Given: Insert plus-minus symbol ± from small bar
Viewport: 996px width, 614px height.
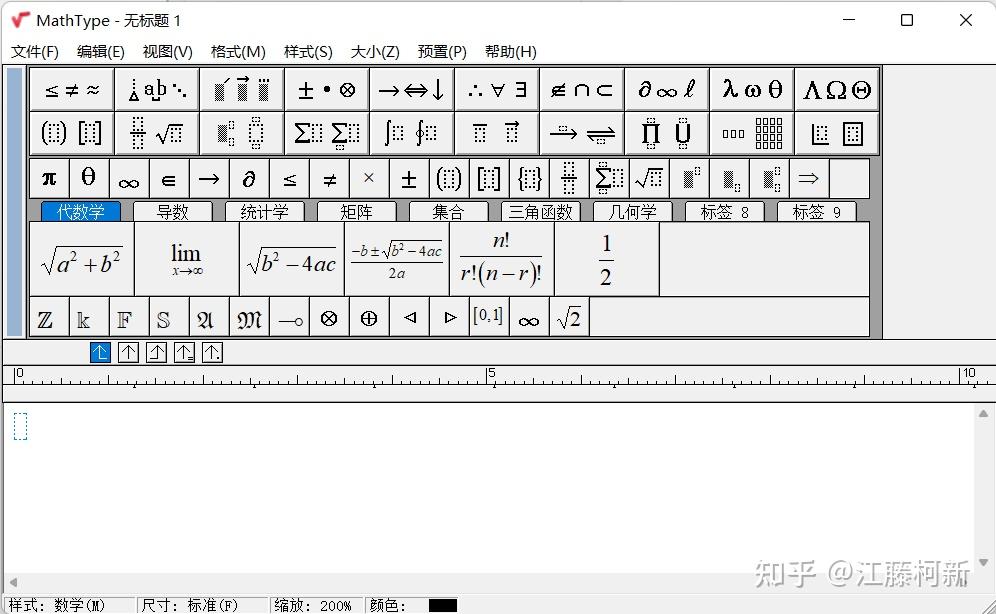Looking at the screenshot, I should 409,179.
